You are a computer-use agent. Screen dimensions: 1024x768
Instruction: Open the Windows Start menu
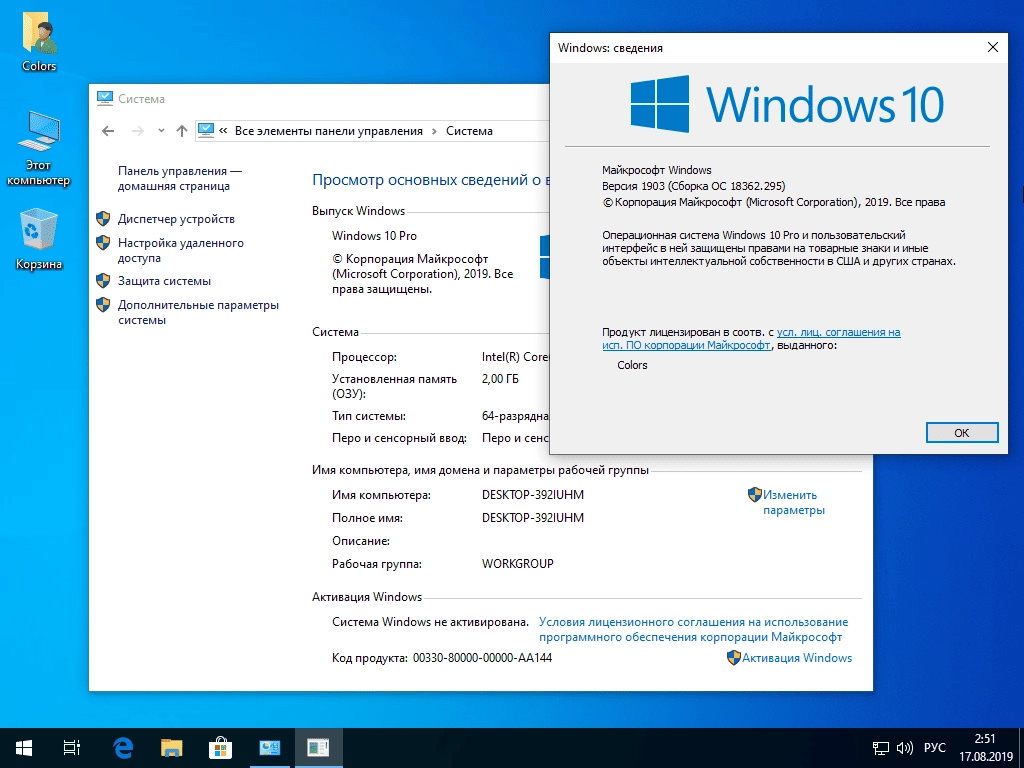pyautogui.click(x=24, y=748)
